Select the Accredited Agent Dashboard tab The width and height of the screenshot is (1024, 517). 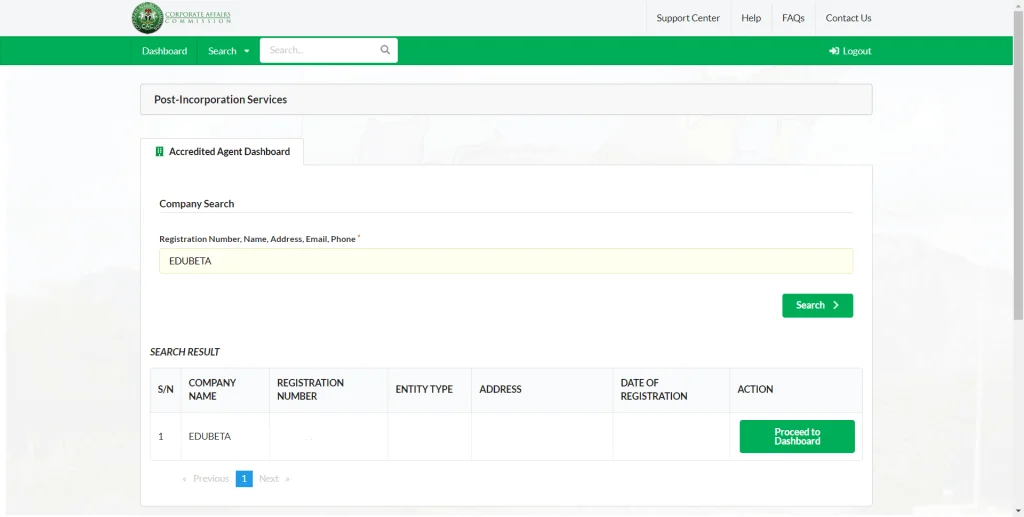[222, 151]
